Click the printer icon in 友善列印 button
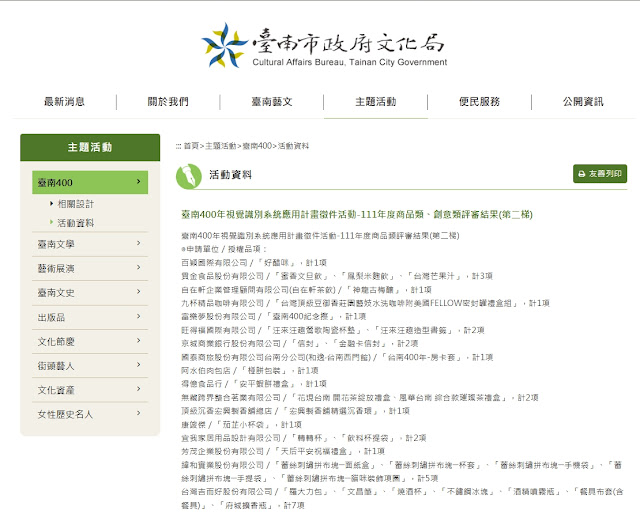This screenshot has width=640, height=521. pyautogui.click(x=582, y=174)
